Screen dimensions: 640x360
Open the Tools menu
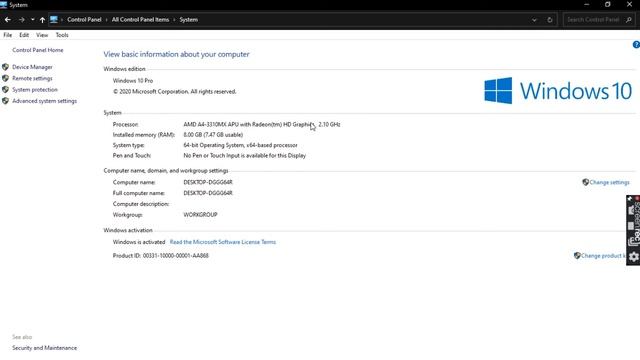[x=62, y=35]
